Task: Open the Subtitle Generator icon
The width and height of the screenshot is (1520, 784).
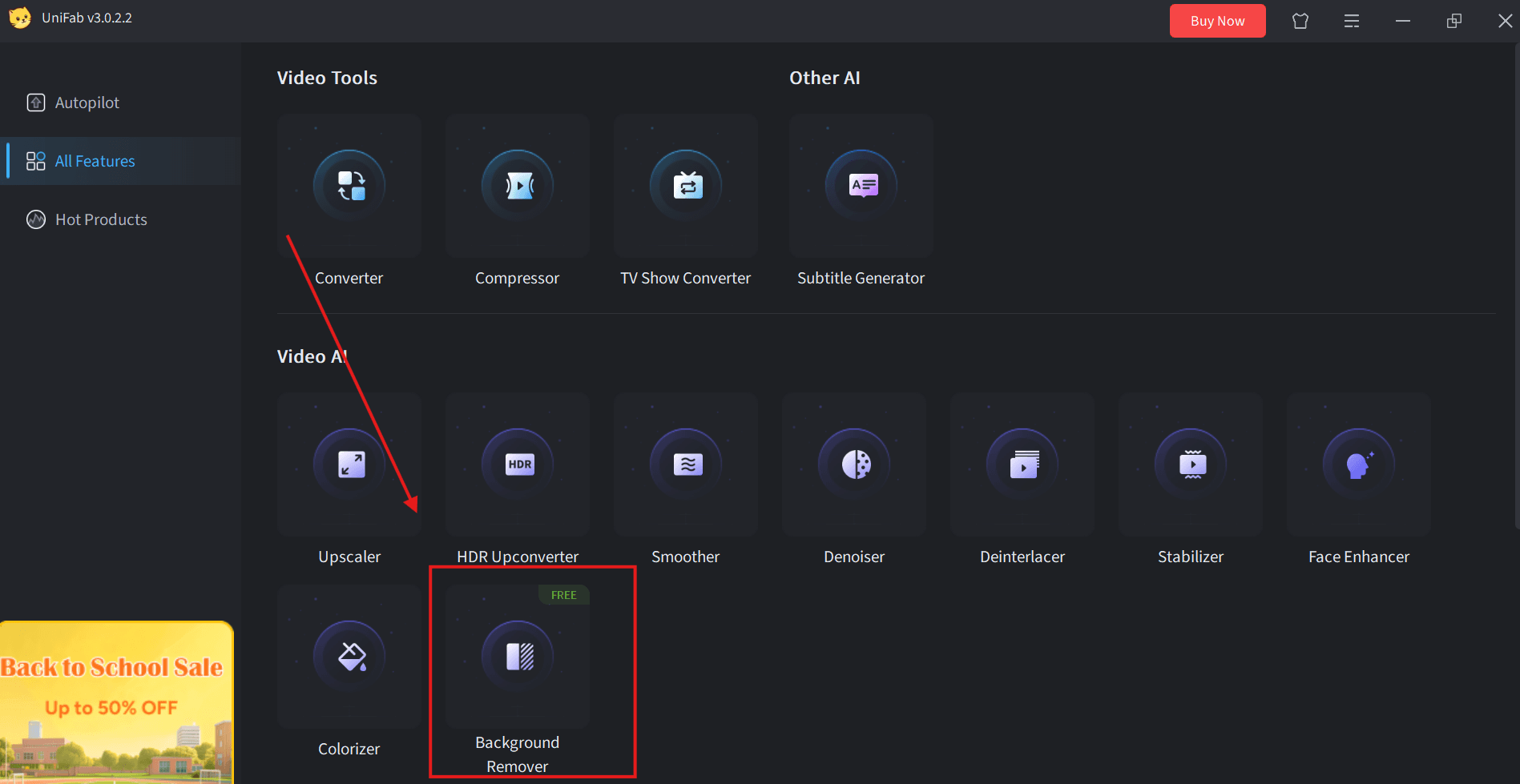Action: 861,185
